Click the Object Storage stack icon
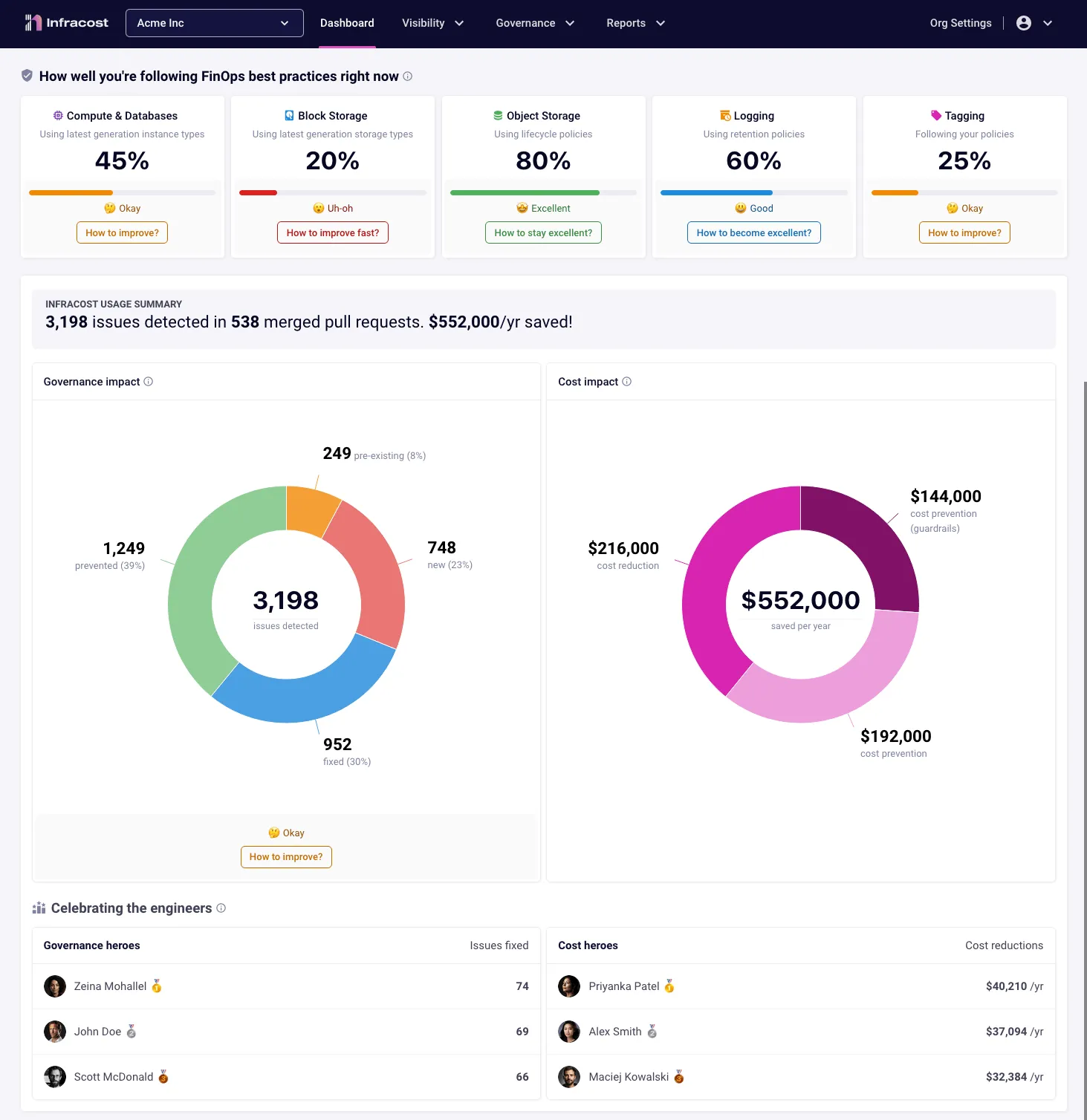 click(496, 115)
